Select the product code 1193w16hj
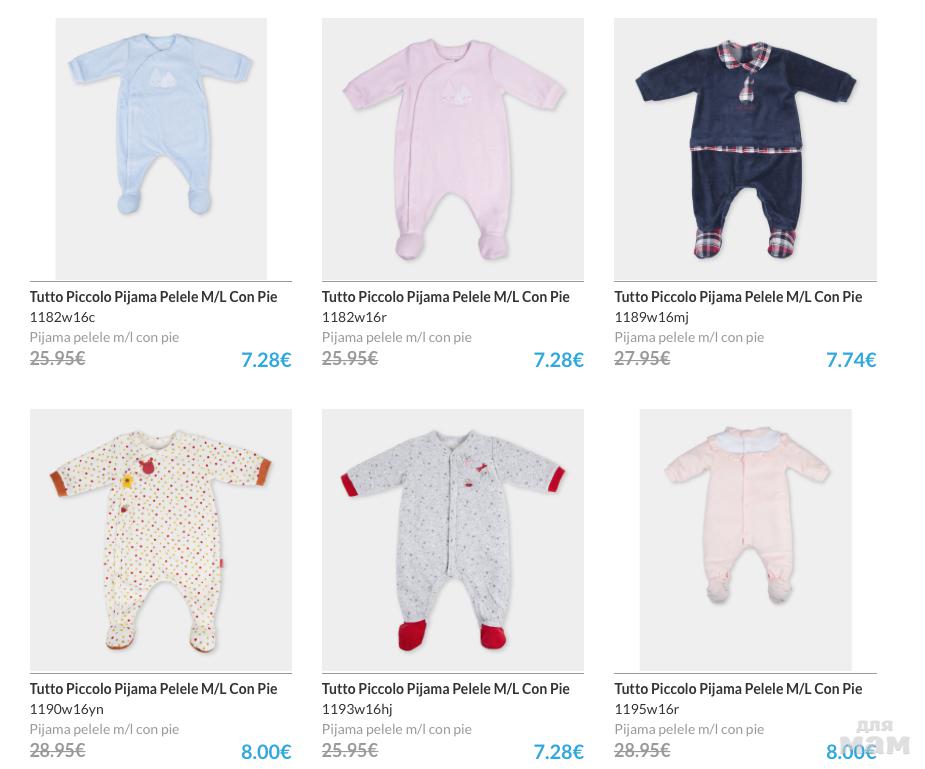The height and width of the screenshot is (769, 925). coord(357,709)
